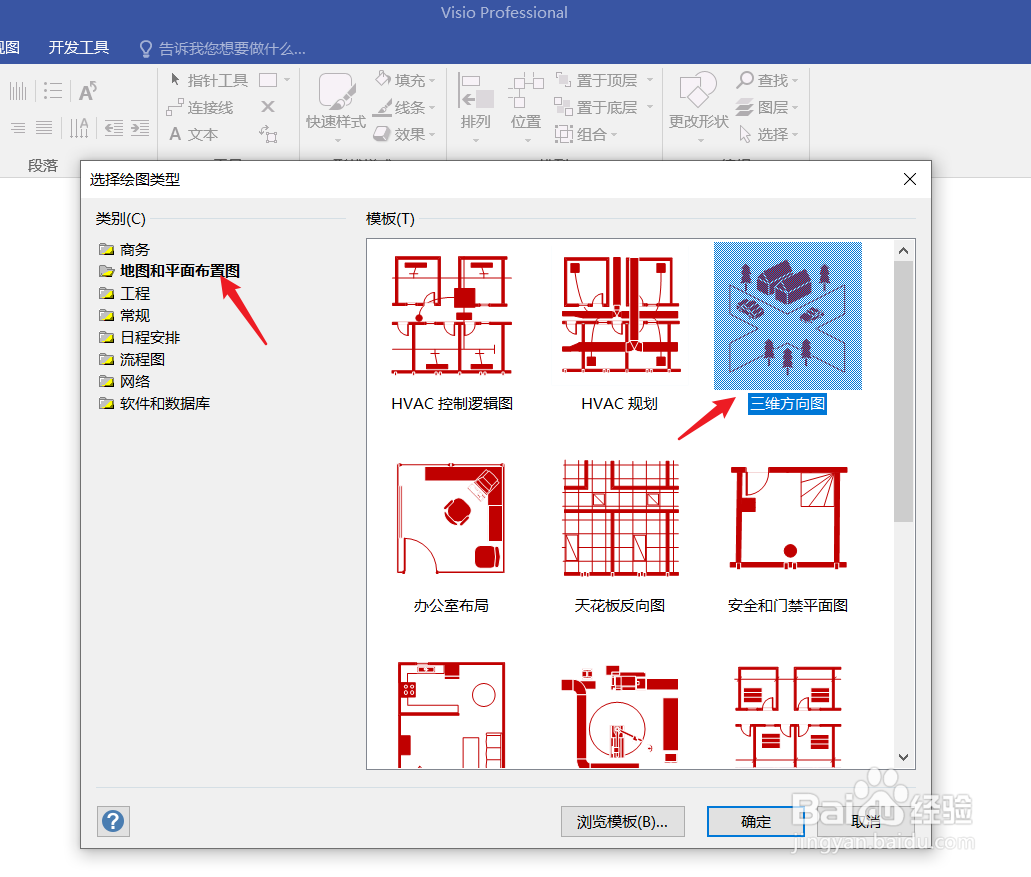Select the 日程安排 category folder

click(x=139, y=337)
